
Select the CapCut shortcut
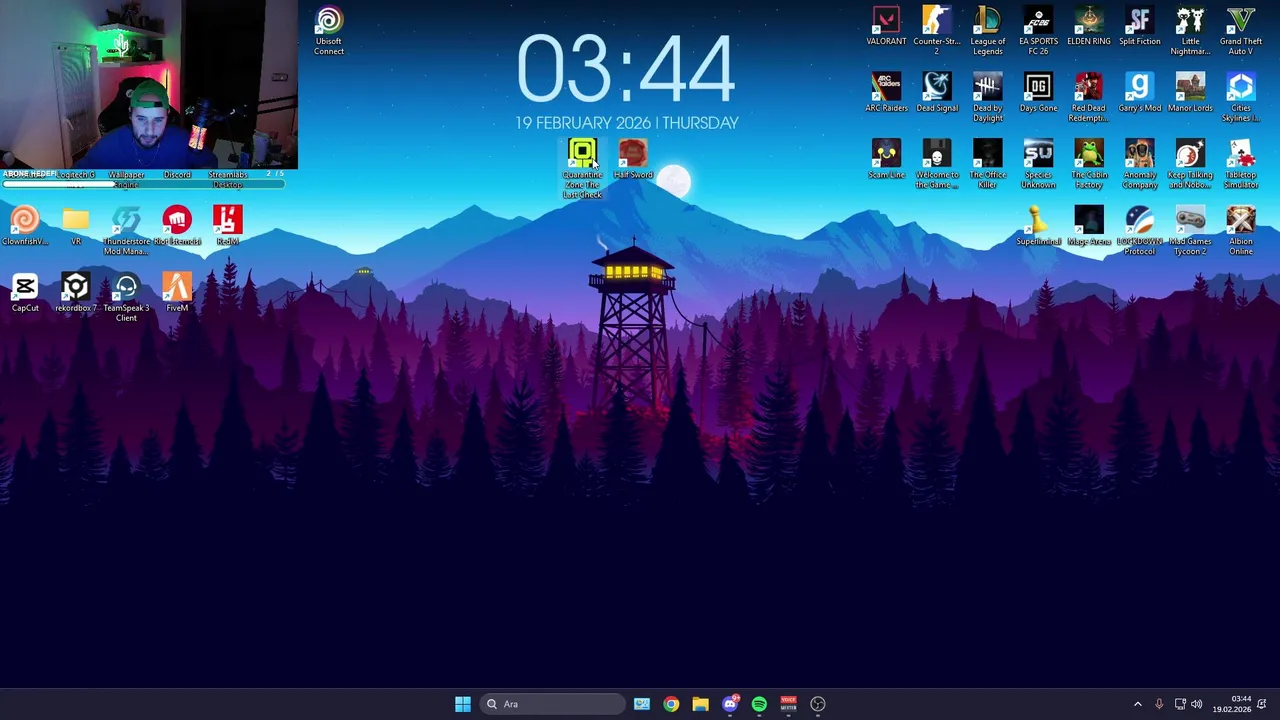(25, 293)
